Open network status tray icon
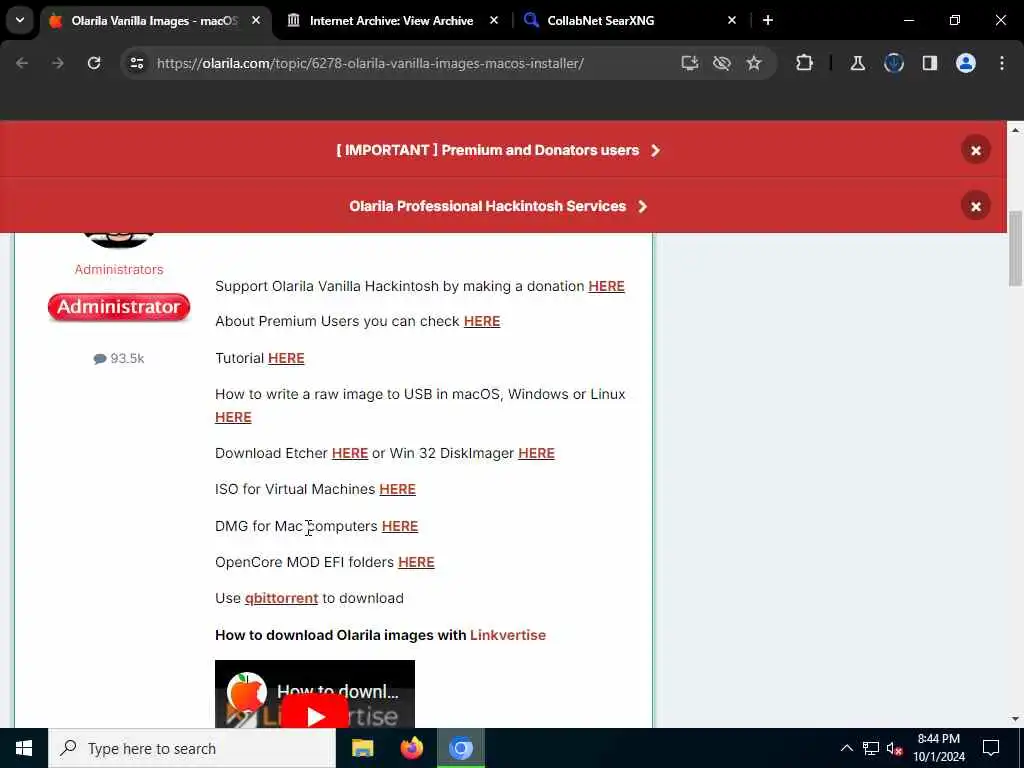This screenshot has height=768, width=1024. (x=871, y=748)
